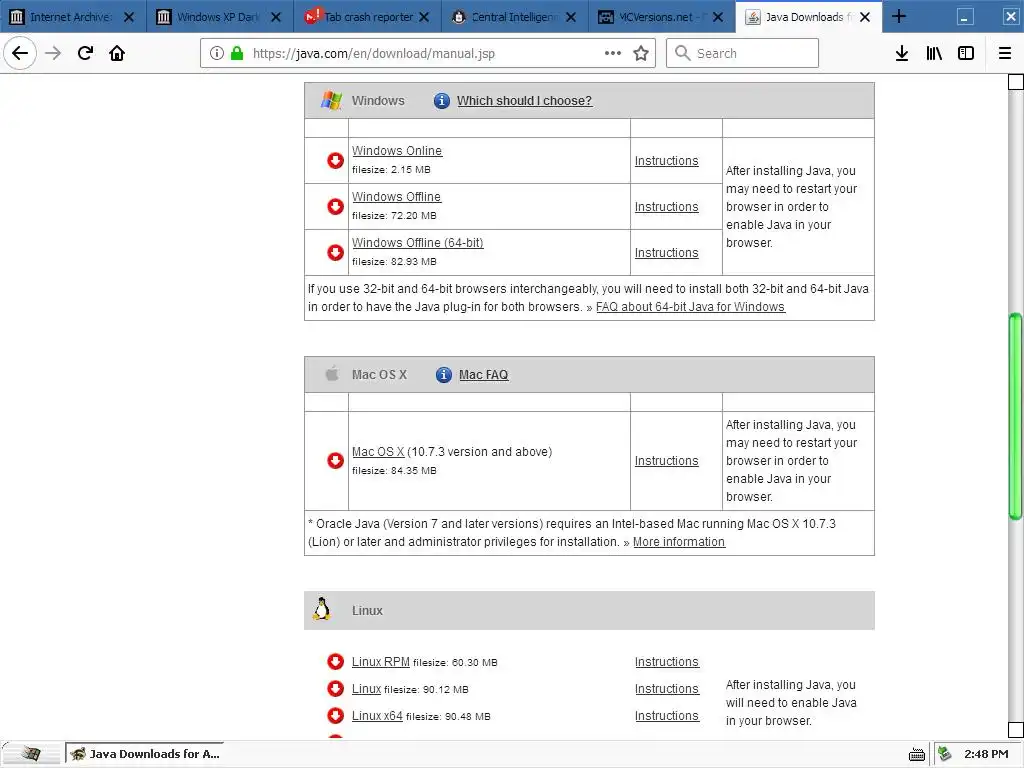1024x768 pixels.
Task: Close the Central Intelligence tab
Action: coord(571,17)
